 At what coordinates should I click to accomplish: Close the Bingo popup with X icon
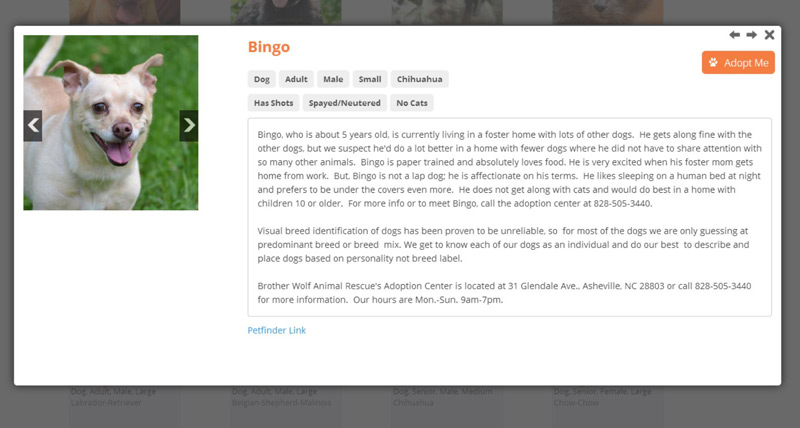(x=769, y=35)
